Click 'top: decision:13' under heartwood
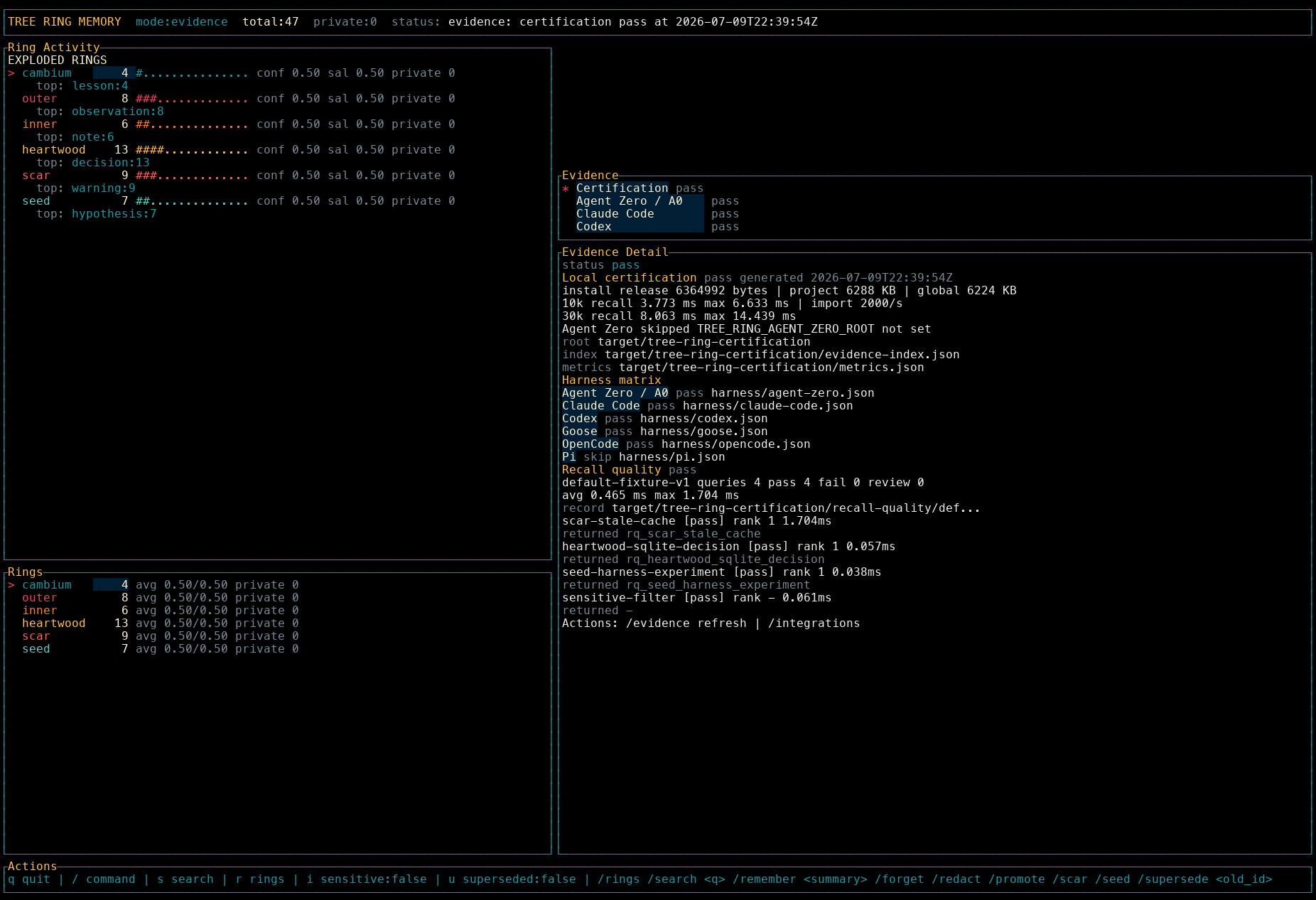This screenshot has width=1316, height=900. (93, 163)
